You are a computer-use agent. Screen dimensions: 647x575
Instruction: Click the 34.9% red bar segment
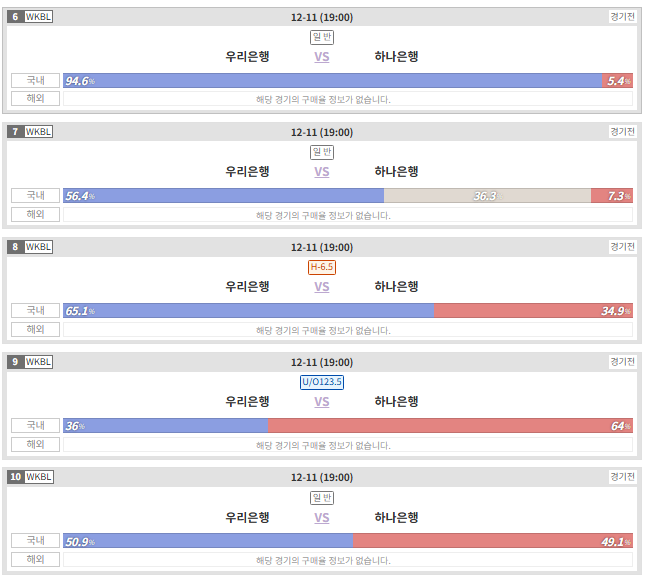click(x=533, y=311)
